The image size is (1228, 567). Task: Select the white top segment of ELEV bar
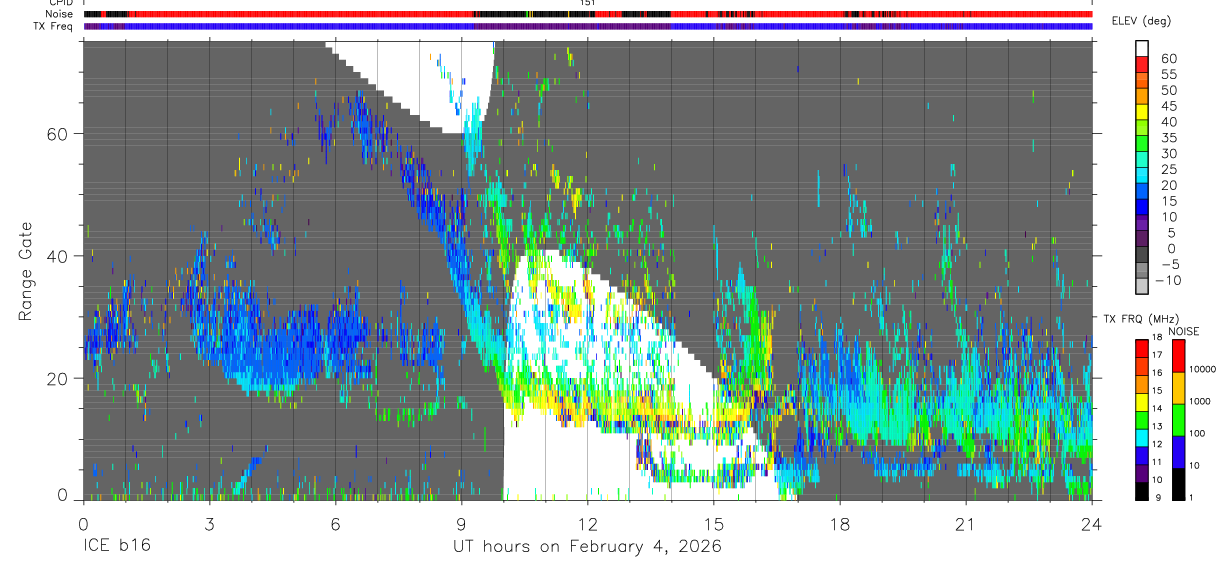(1143, 48)
